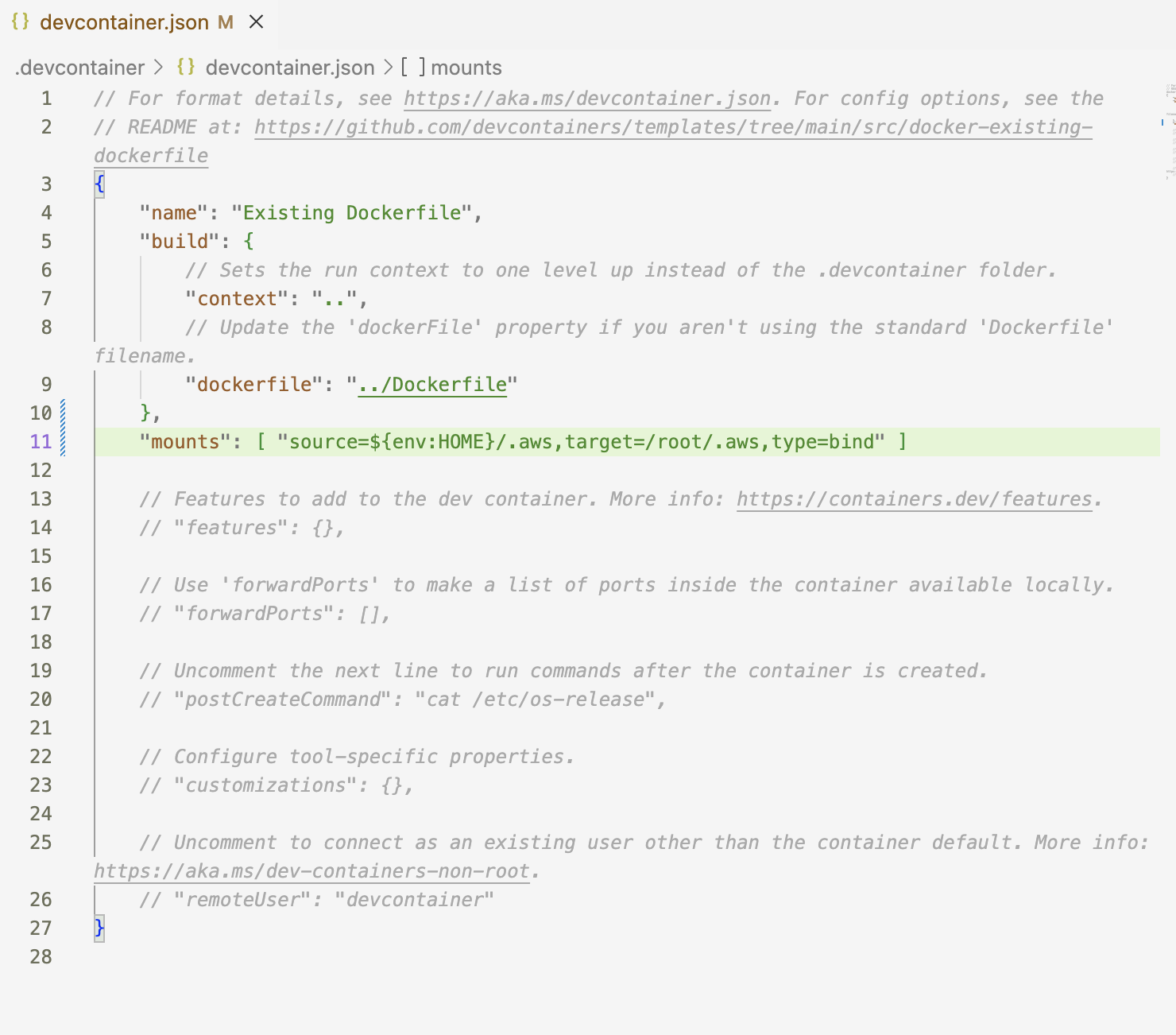Image resolution: width=1176 pixels, height=1035 pixels.
Task: Follow the ../Dockerfile path link
Action: click(432, 385)
